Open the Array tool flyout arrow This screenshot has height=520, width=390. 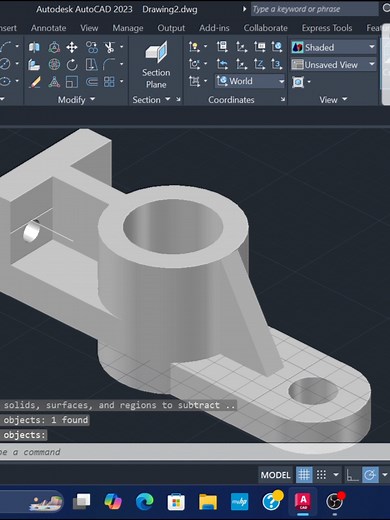(x=122, y=81)
